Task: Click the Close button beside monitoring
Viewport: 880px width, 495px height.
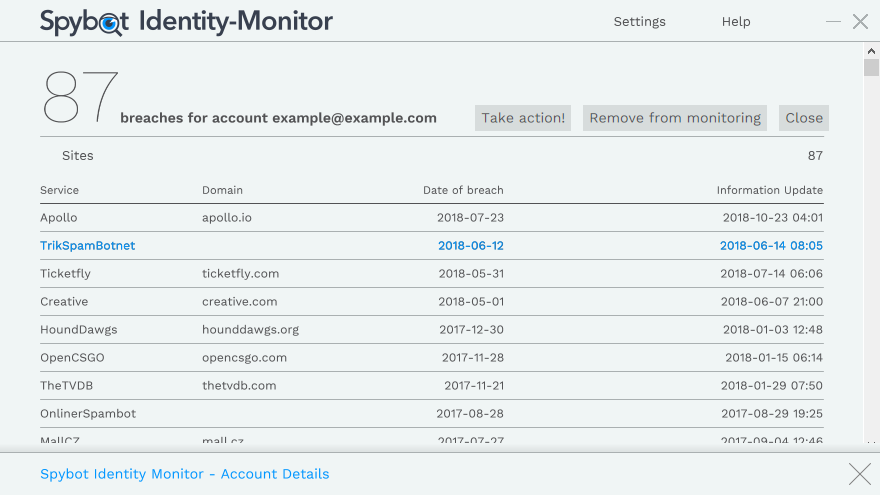Action: 803,118
